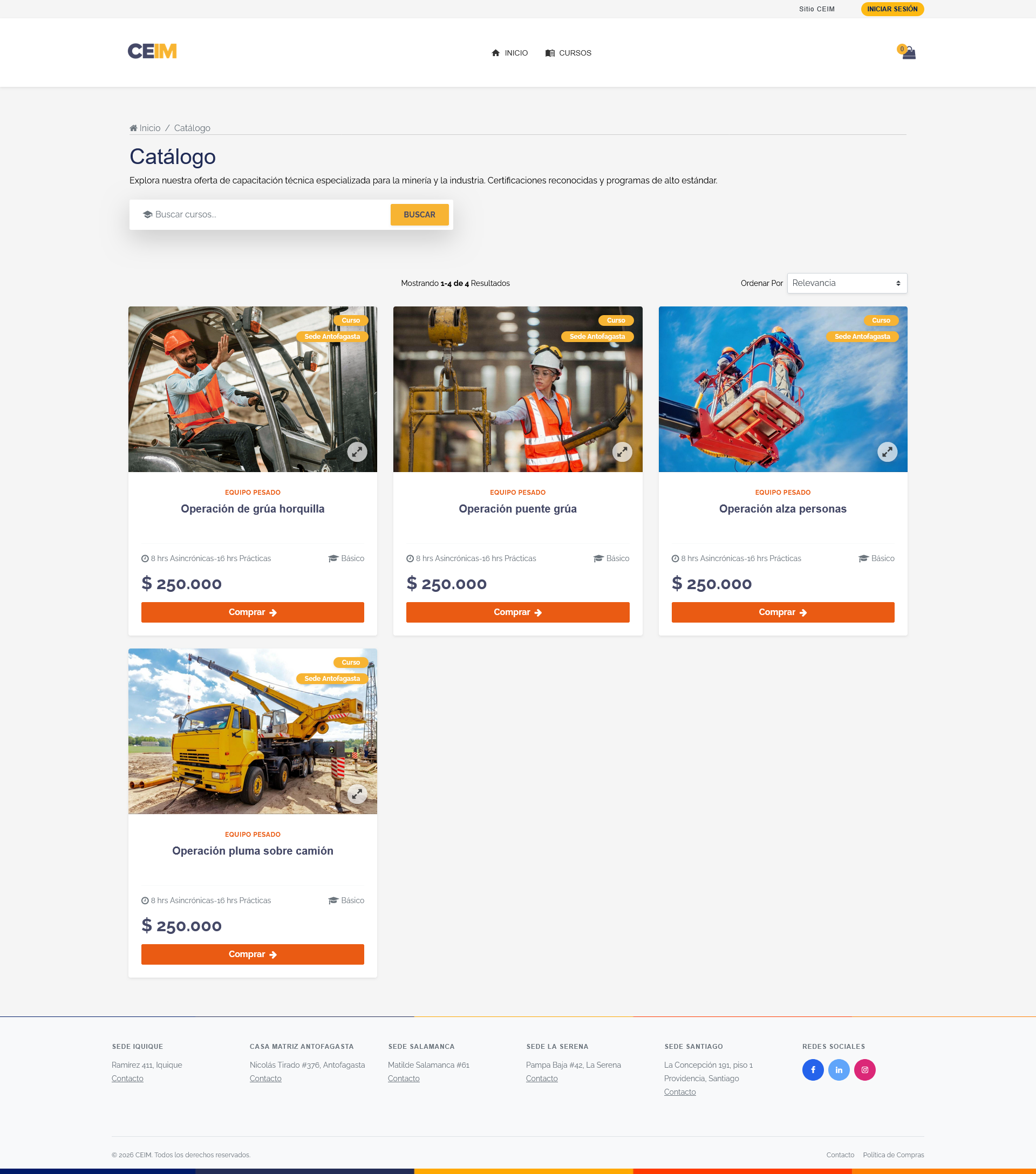Open the Política de Compras link
This screenshot has height=1174, width=1036.
(893, 1155)
